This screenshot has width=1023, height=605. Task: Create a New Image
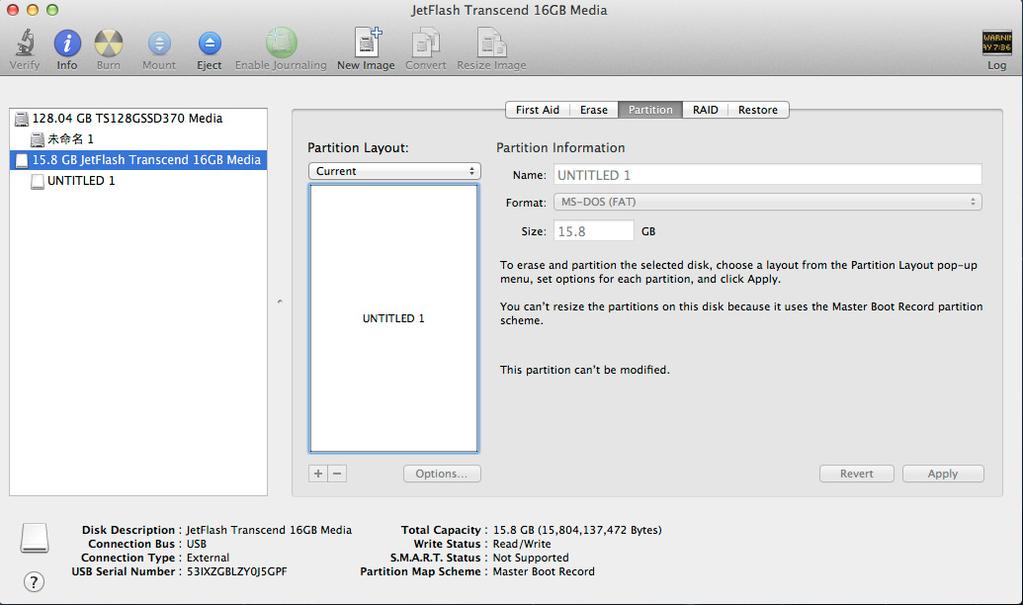coord(367,42)
